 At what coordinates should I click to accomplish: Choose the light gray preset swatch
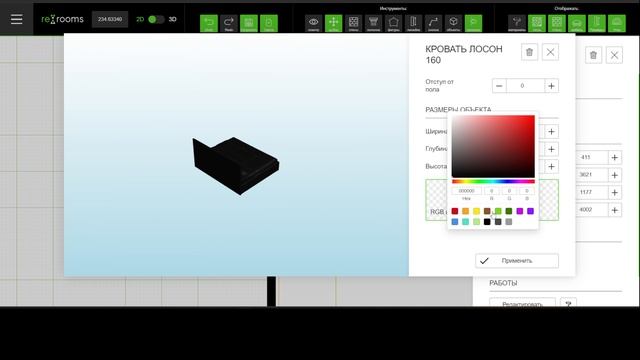click(509, 222)
